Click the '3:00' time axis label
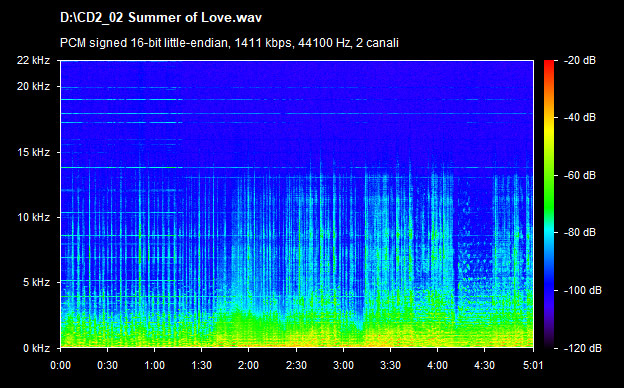624x388 pixels. [343, 365]
